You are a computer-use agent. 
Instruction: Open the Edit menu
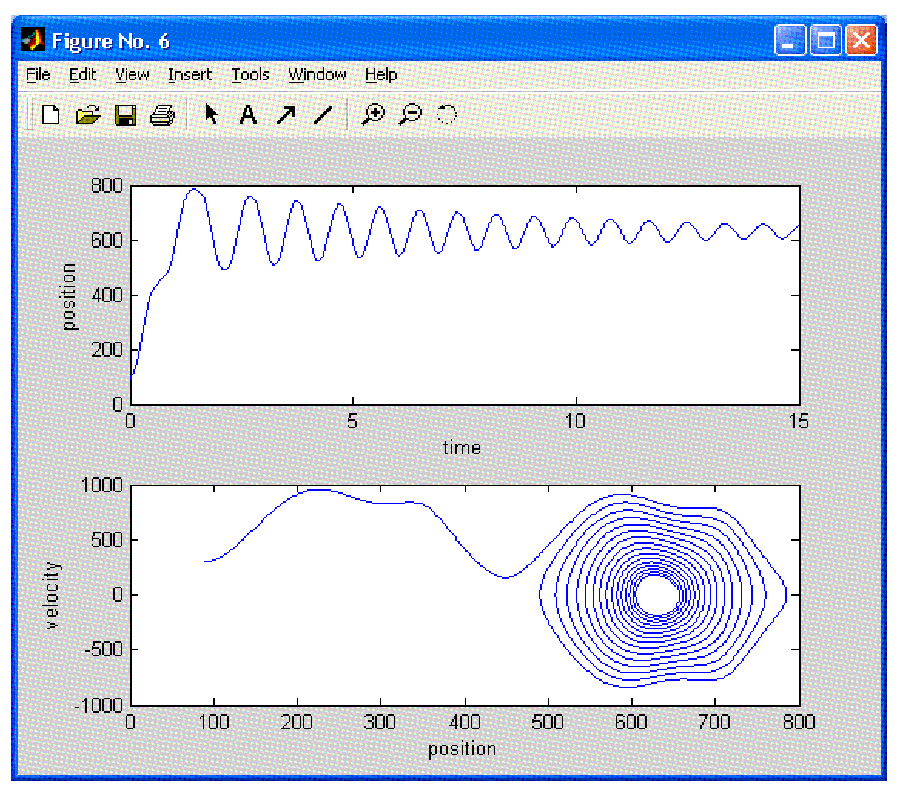(82, 75)
